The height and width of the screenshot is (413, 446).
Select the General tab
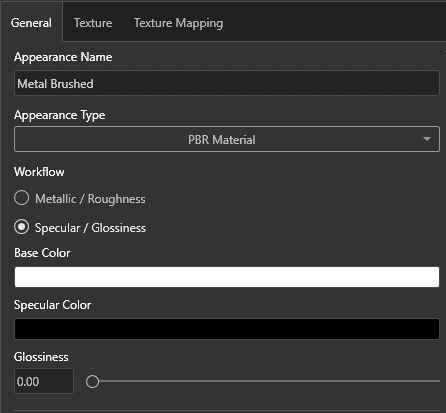point(31,23)
